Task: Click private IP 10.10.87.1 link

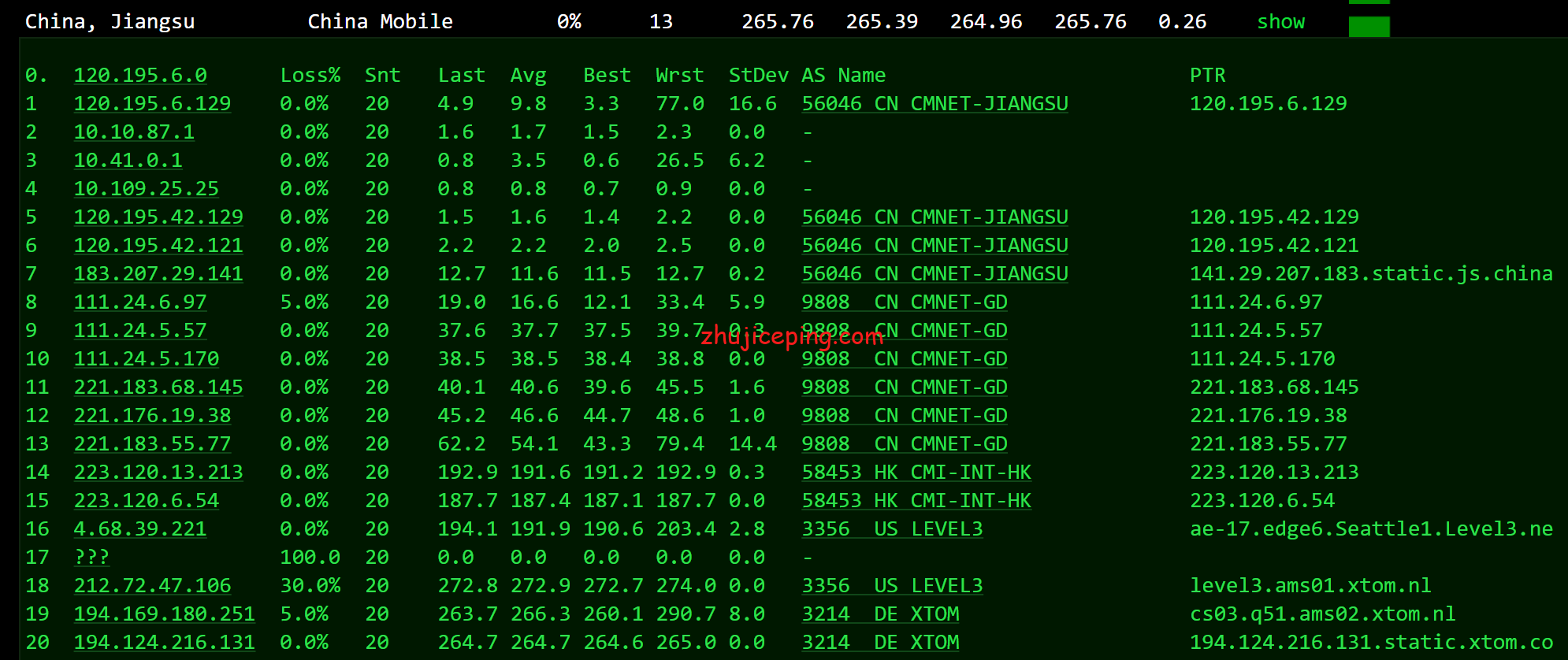Action: tap(134, 132)
